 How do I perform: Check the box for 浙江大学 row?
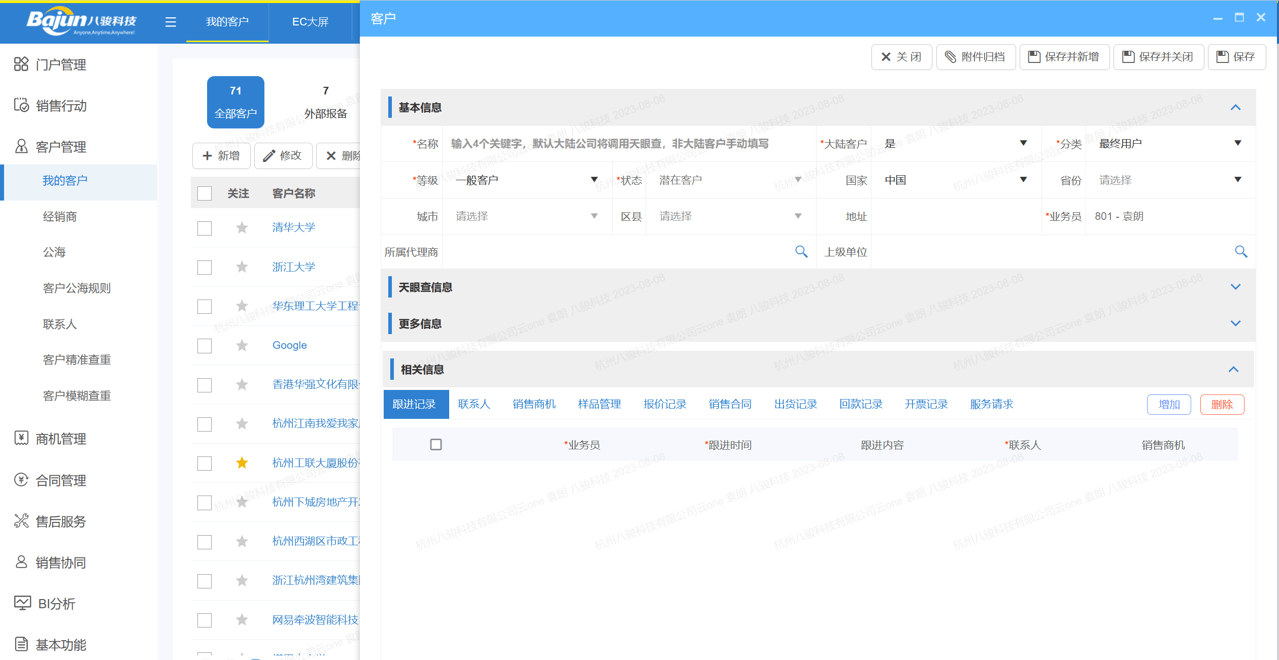click(205, 268)
